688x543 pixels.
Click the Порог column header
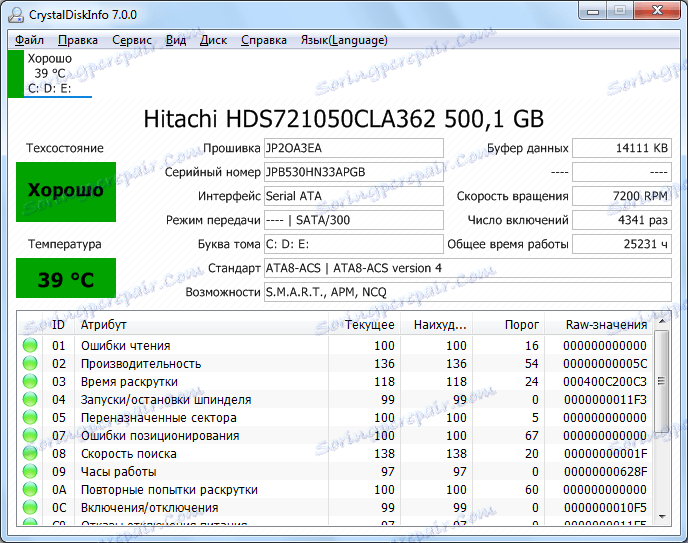tap(509, 325)
